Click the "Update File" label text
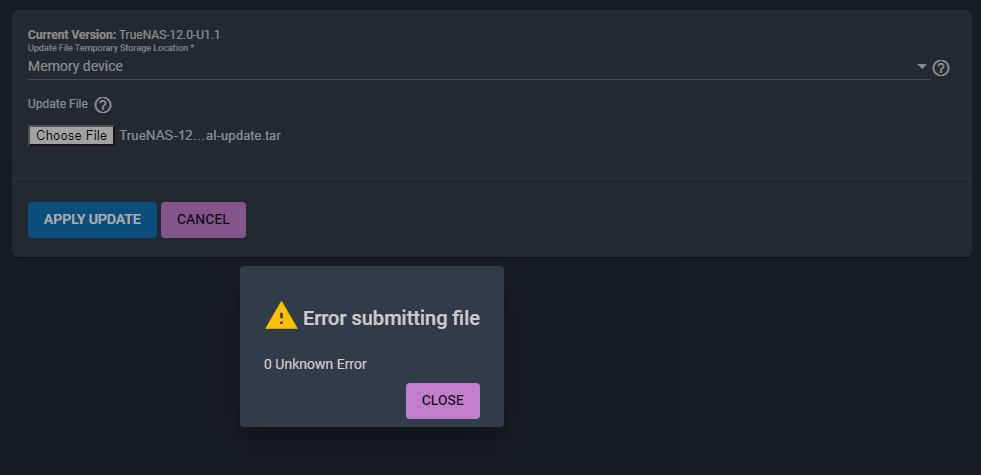This screenshot has height=475, width=981. pyautogui.click(x=58, y=104)
